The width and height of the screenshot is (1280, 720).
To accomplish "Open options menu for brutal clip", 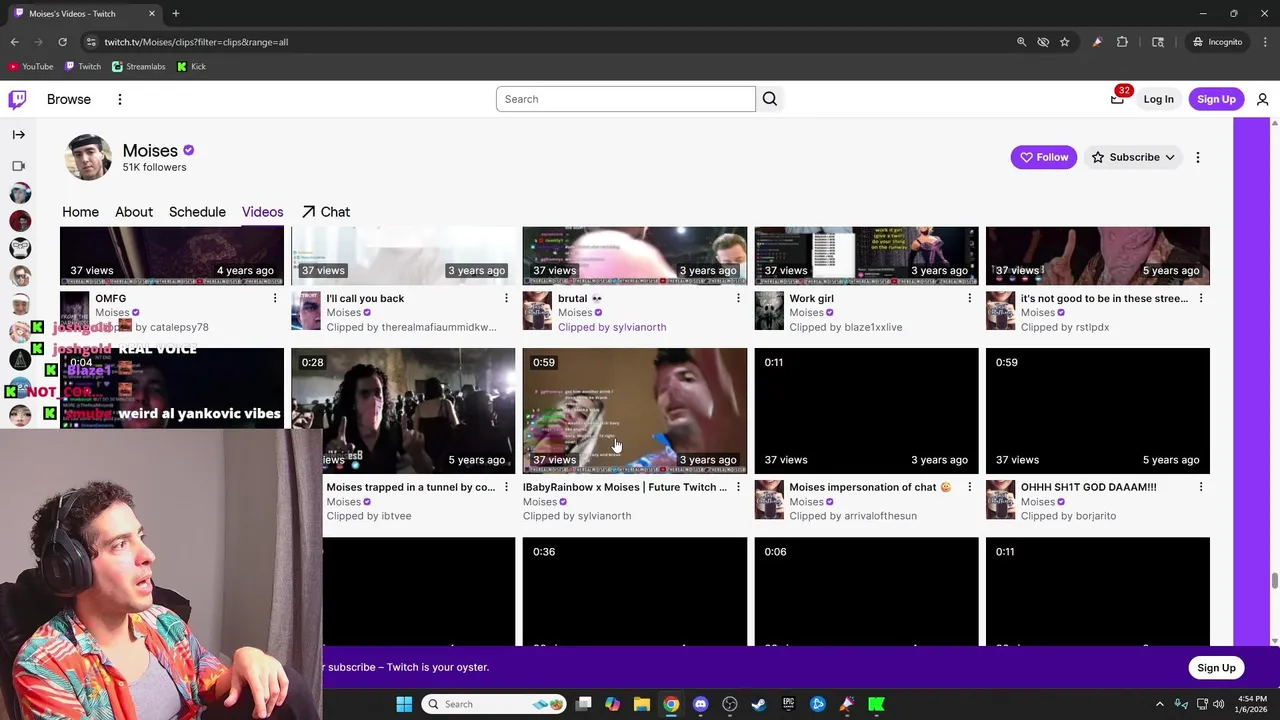I will click(738, 298).
